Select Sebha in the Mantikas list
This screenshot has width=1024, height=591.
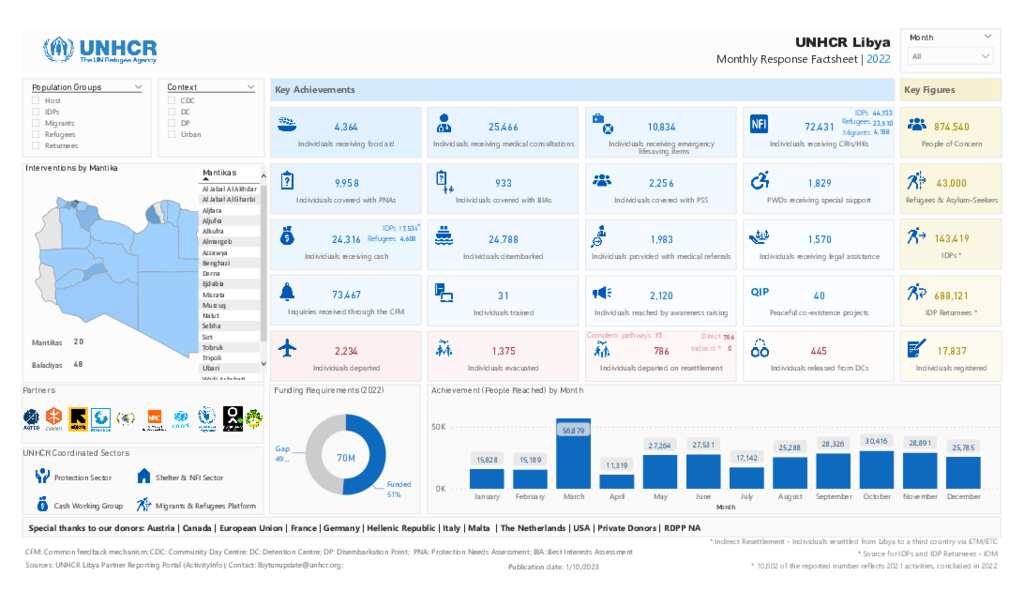click(x=211, y=326)
